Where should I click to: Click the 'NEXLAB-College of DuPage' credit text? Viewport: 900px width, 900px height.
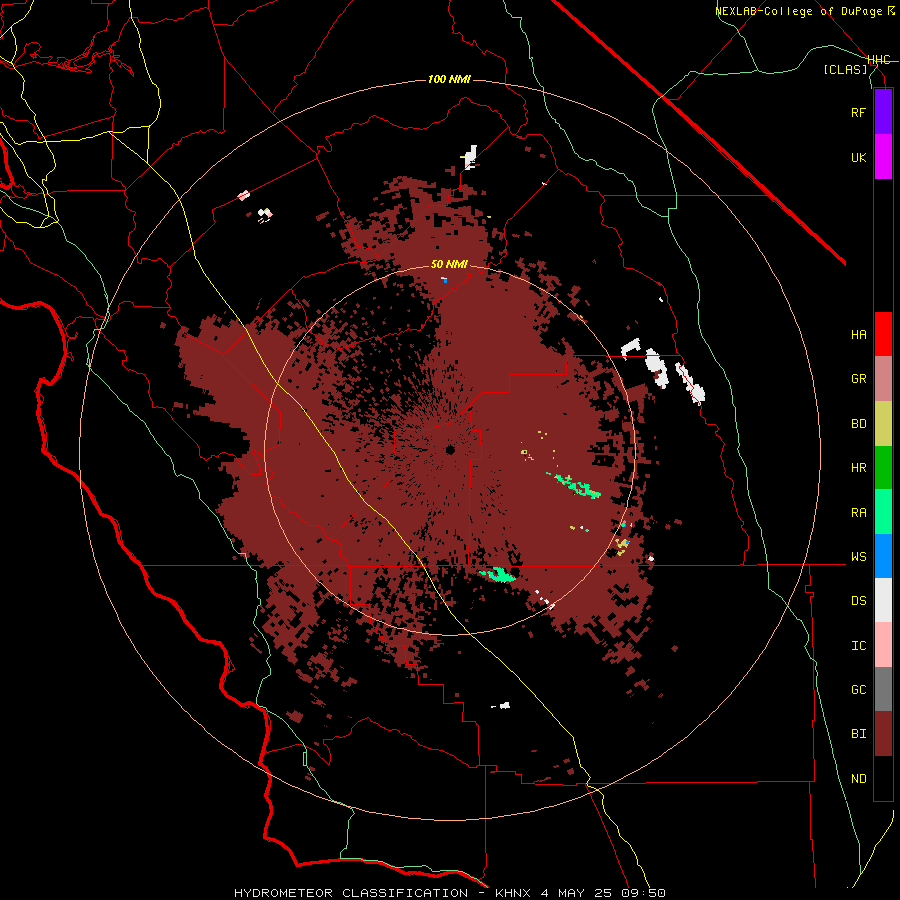[800, 11]
